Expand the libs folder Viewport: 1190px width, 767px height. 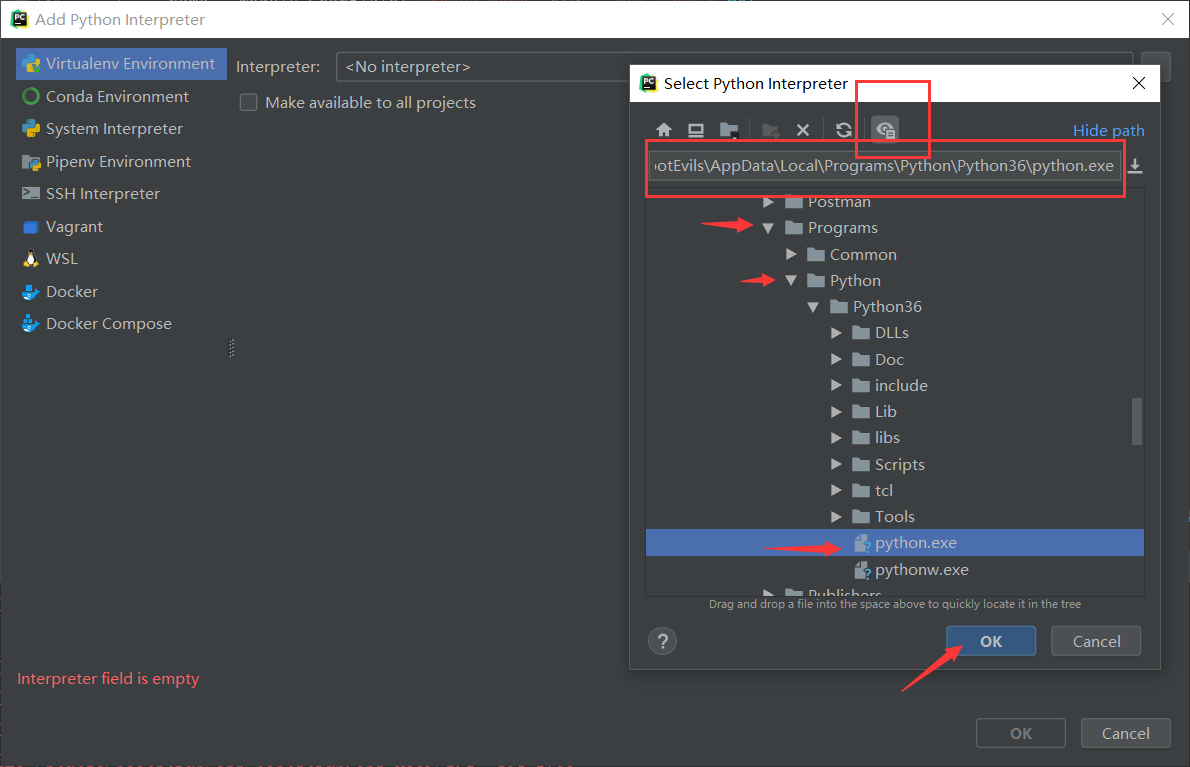836,438
